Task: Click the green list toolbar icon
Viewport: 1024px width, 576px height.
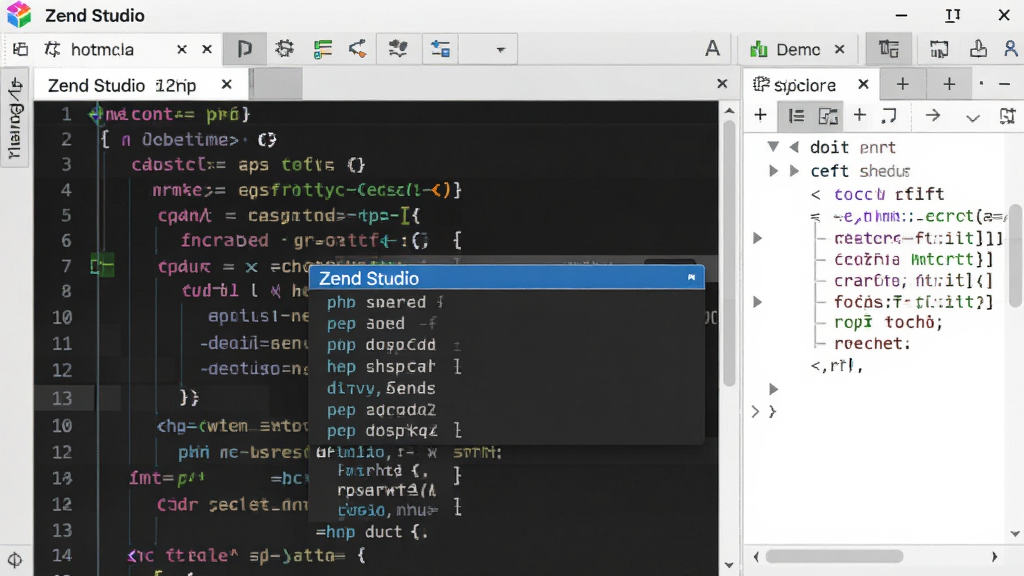Action: click(x=323, y=49)
